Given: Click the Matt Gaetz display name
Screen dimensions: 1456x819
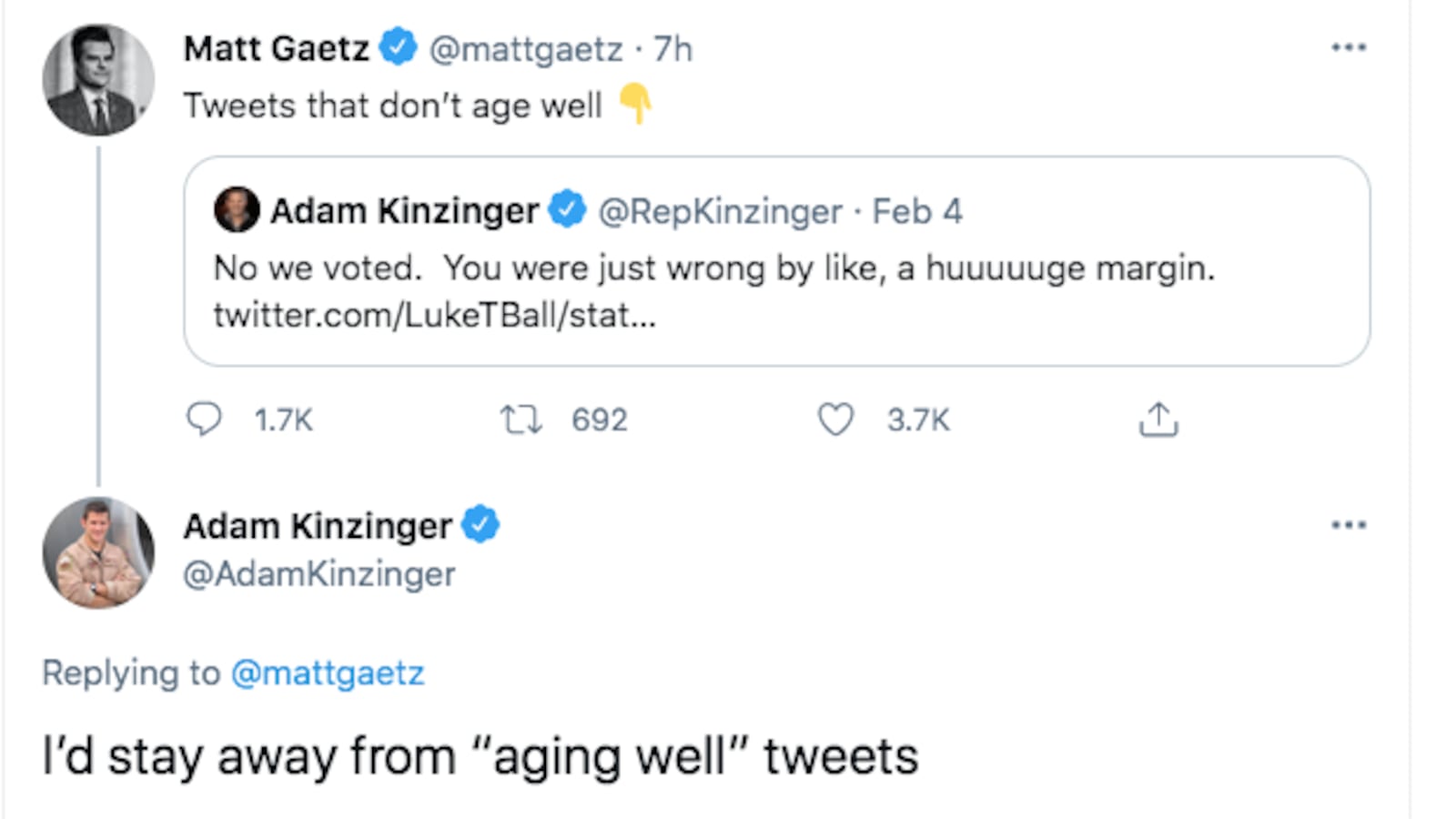Looking at the screenshot, I should (x=276, y=48).
